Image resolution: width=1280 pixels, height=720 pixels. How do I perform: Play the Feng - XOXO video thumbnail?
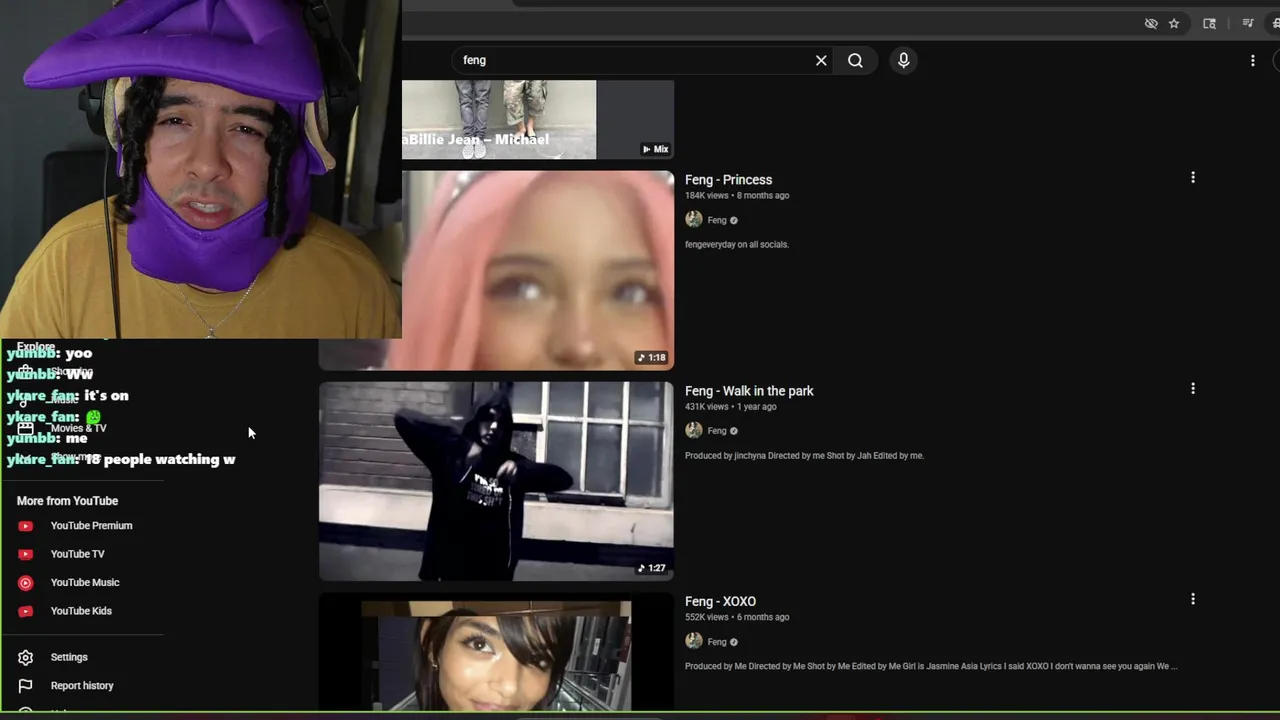point(496,652)
